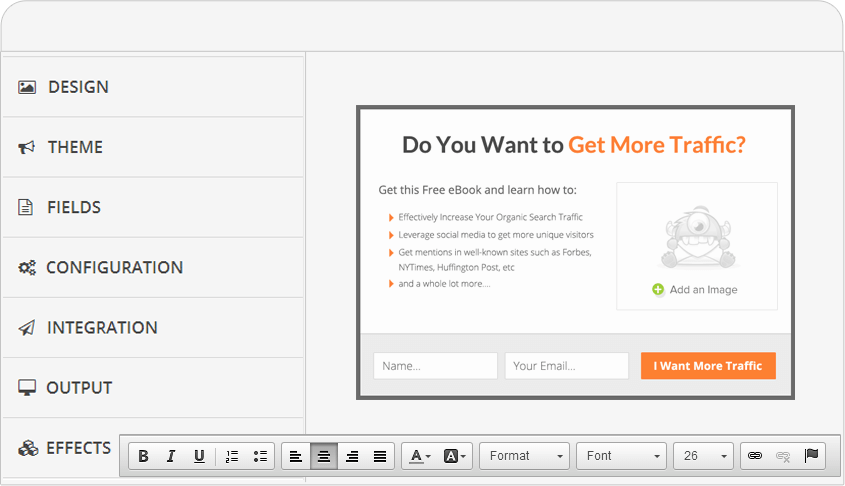Insert a numbered list
Viewport: 845px width, 486px height.
(232, 456)
